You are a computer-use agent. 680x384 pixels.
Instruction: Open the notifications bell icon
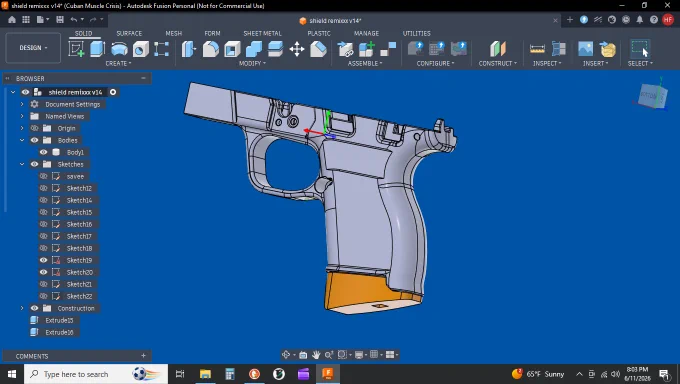(640, 20)
